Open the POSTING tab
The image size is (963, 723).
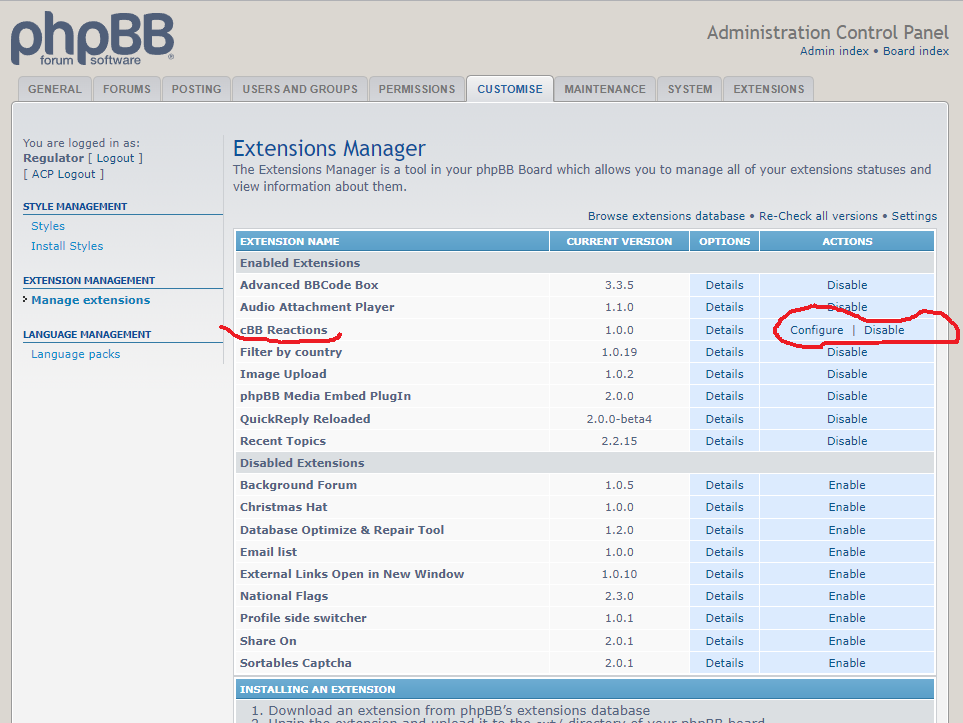coord(197,89)
